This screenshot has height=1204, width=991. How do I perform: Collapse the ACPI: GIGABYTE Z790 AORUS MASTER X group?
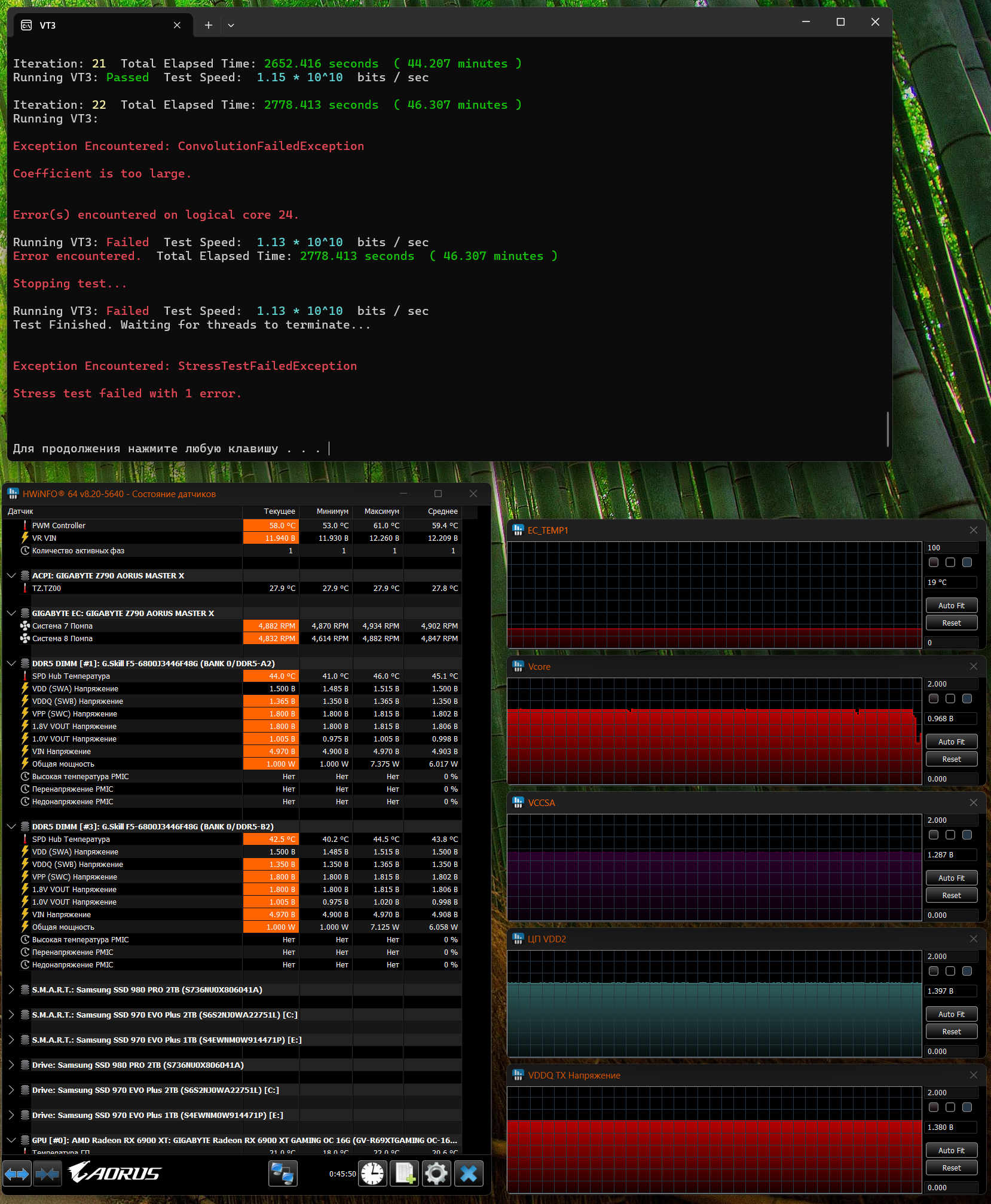(x=11, y=576)
